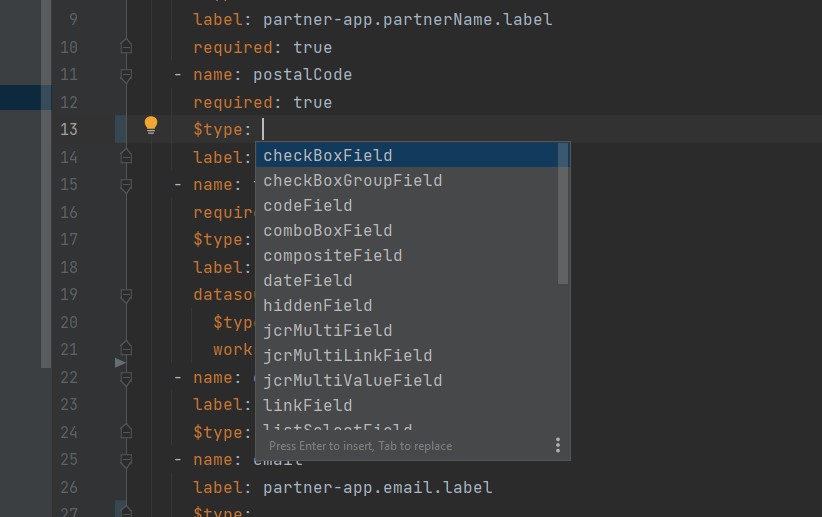Place cursor after partner-app.email.label text
822x517 pixels.
(x=493, y=487)
